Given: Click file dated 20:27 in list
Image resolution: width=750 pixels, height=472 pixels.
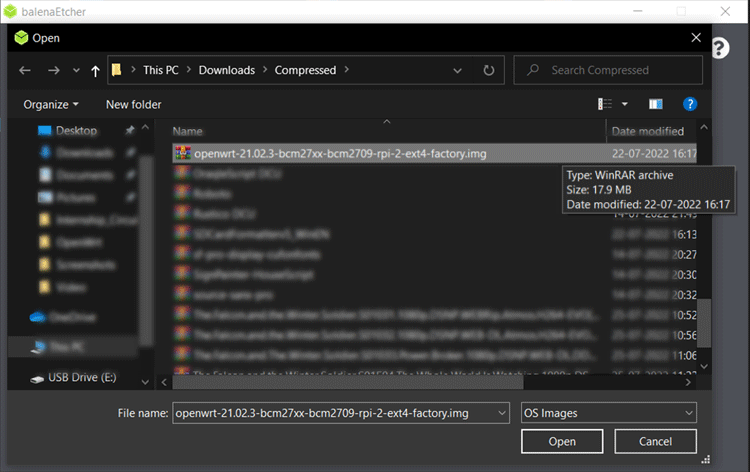Looking at the screenshot, I should [x=434, y=254].
